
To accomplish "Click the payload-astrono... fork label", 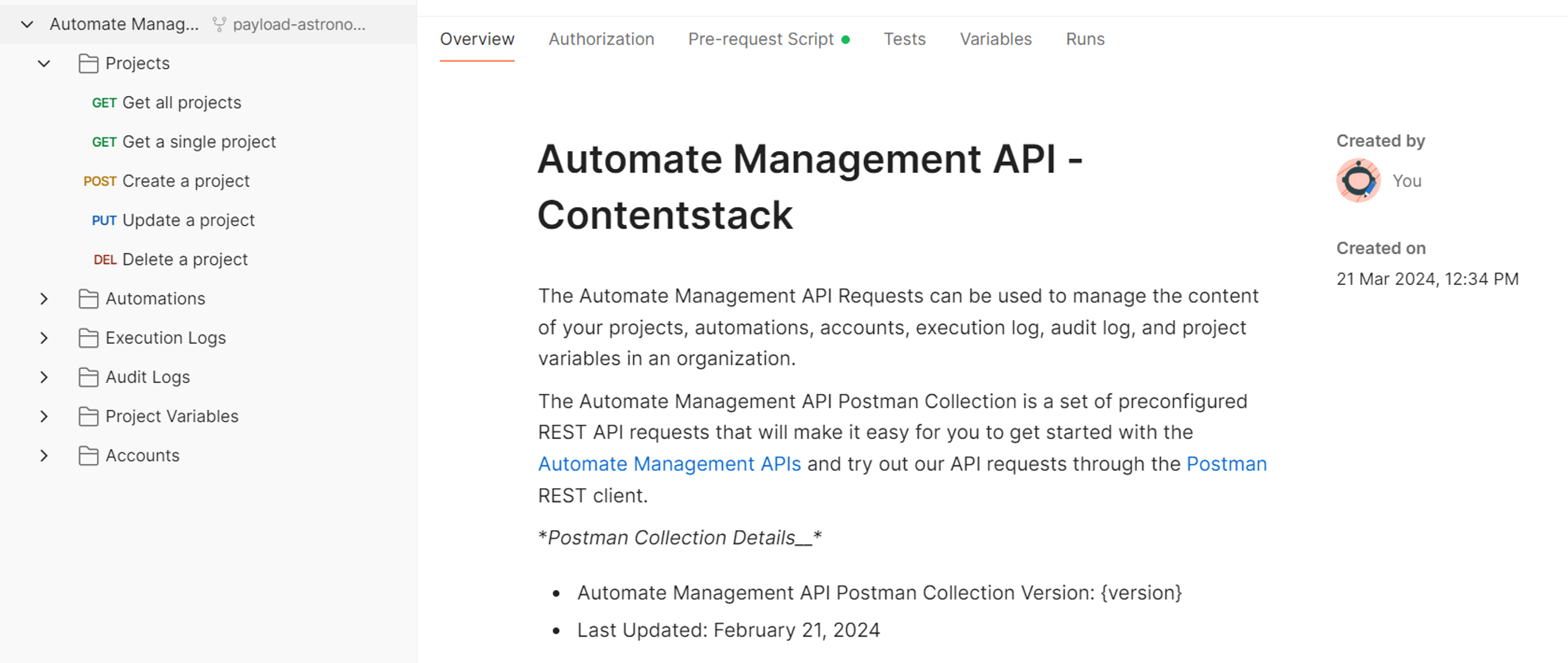I will coord(299,25).
